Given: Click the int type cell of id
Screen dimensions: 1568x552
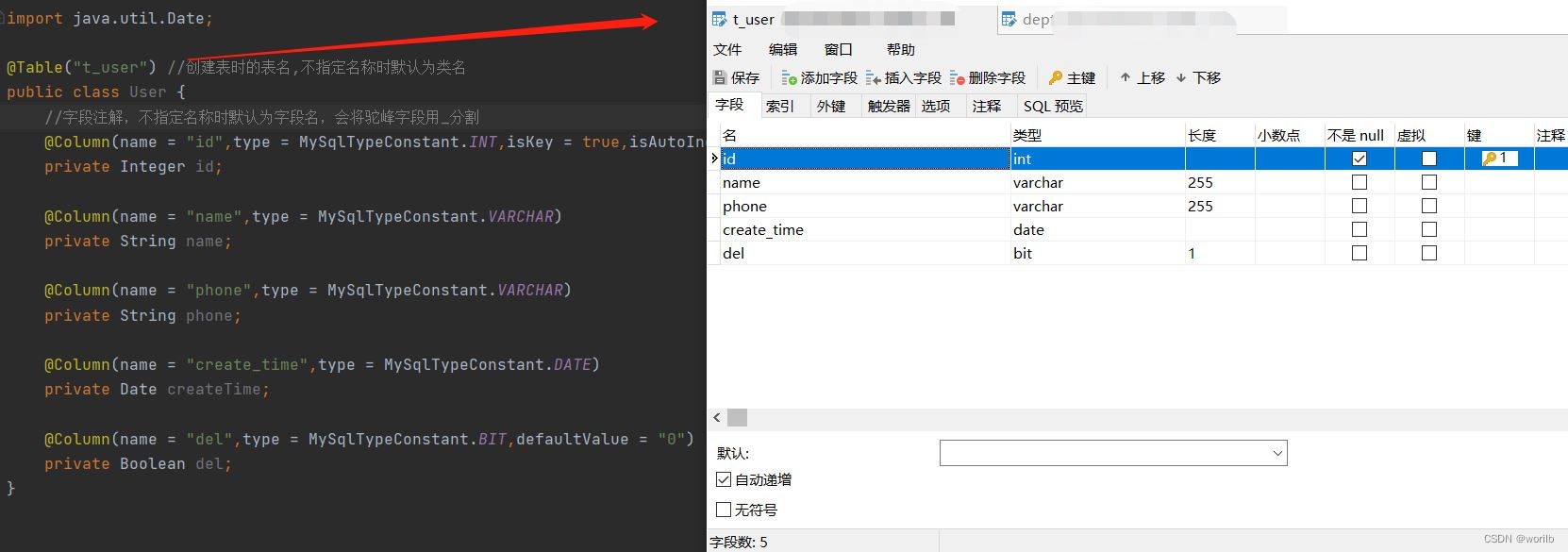Looking at the screenshot, I should pos(1097,159).
